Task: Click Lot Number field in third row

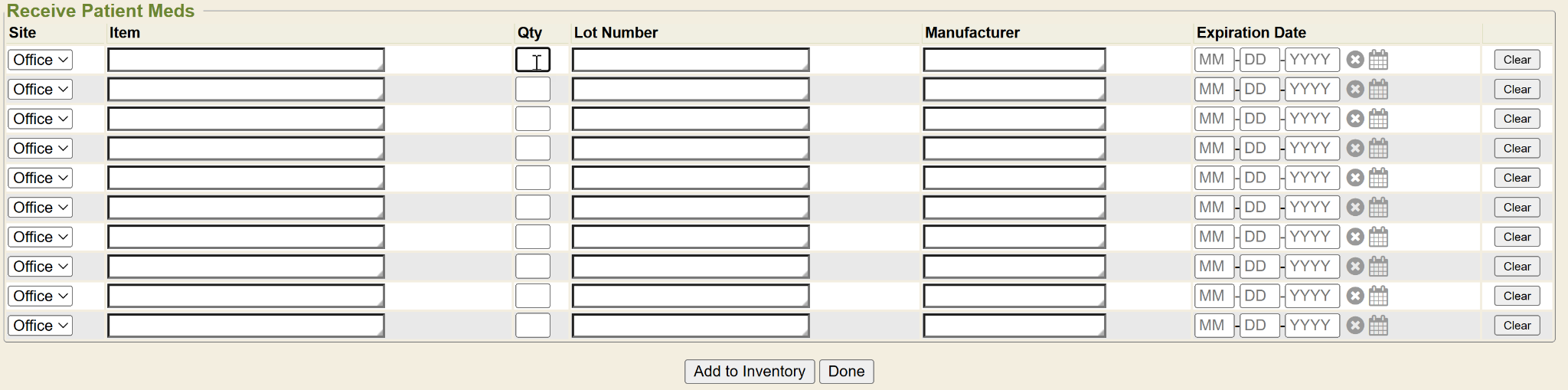Action: click(690, 119)
